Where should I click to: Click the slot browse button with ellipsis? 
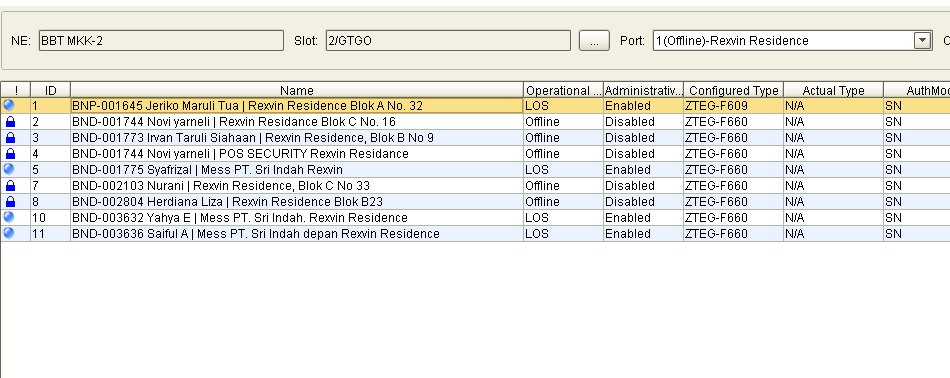(594, 41)
